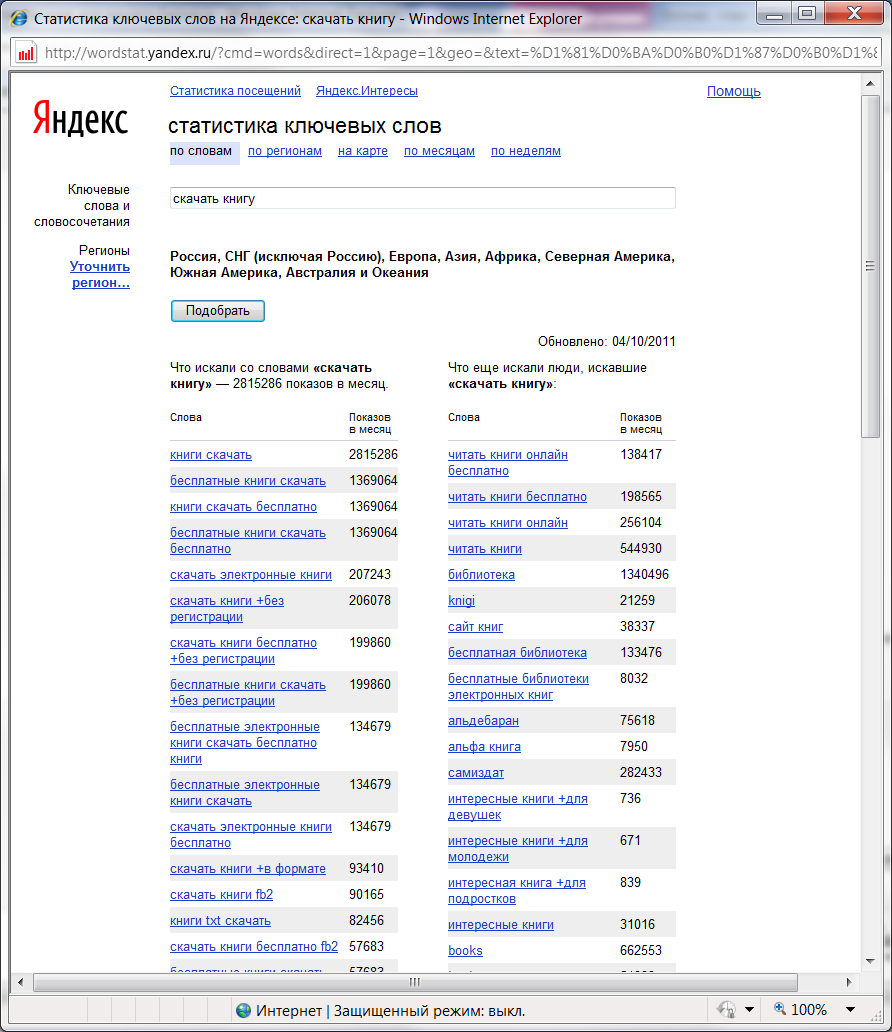Open 'бесплатные библиотеки электронных книг' link

click(x=519, y=686)
